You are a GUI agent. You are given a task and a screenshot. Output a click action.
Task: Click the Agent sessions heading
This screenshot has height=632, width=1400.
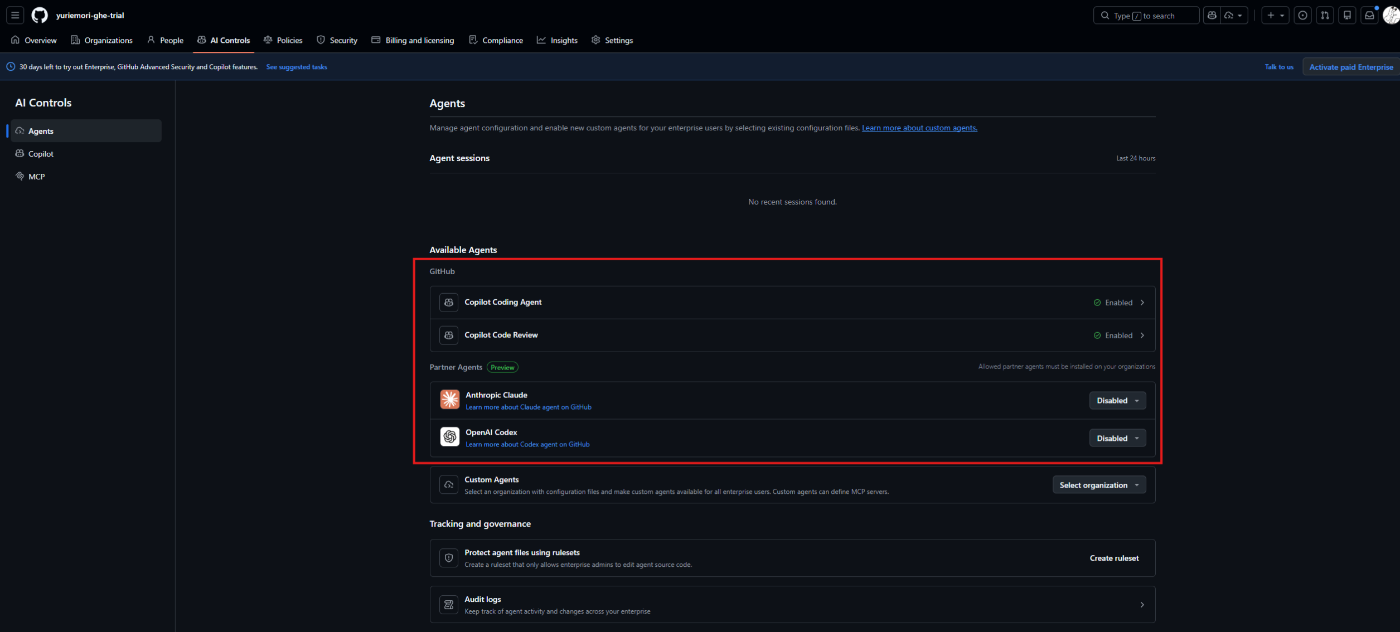click(460, 158)
